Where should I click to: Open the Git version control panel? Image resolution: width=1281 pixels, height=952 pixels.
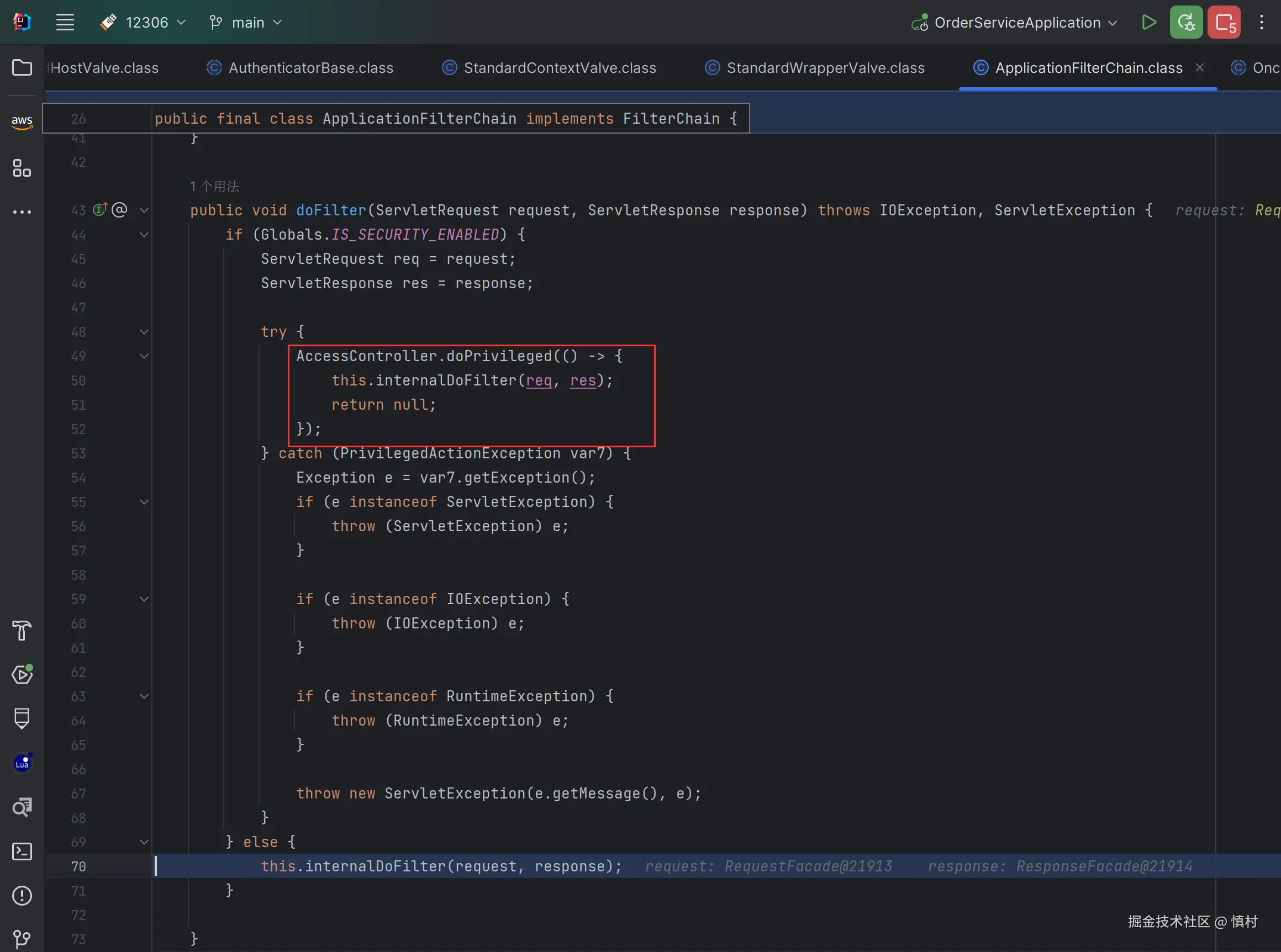[x=22, y=939]
